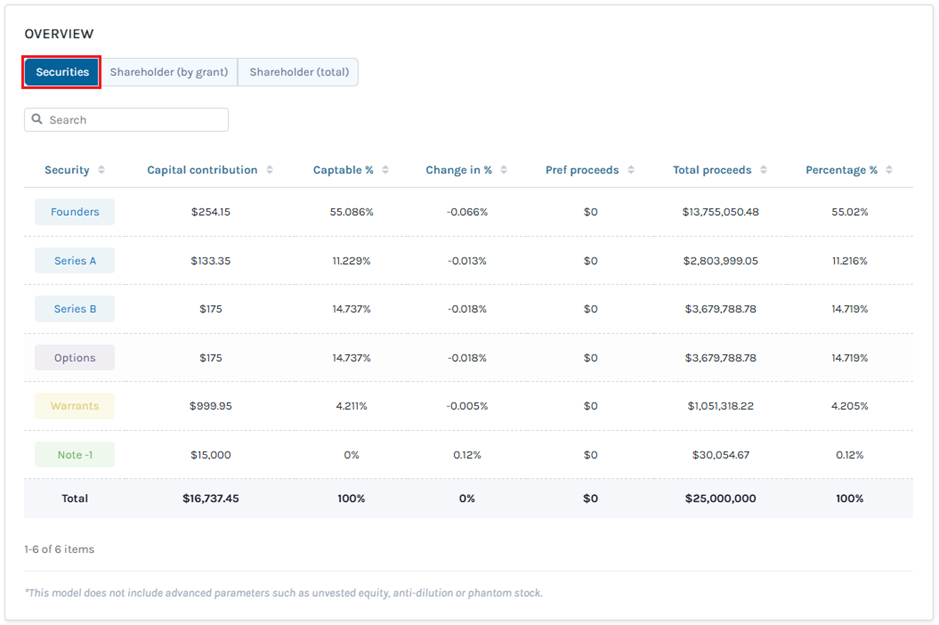Image resolution: width=939 pixels, height=625 pixels.
Task: Switch to Shareholder (total) tab
Action: (298, 72)
